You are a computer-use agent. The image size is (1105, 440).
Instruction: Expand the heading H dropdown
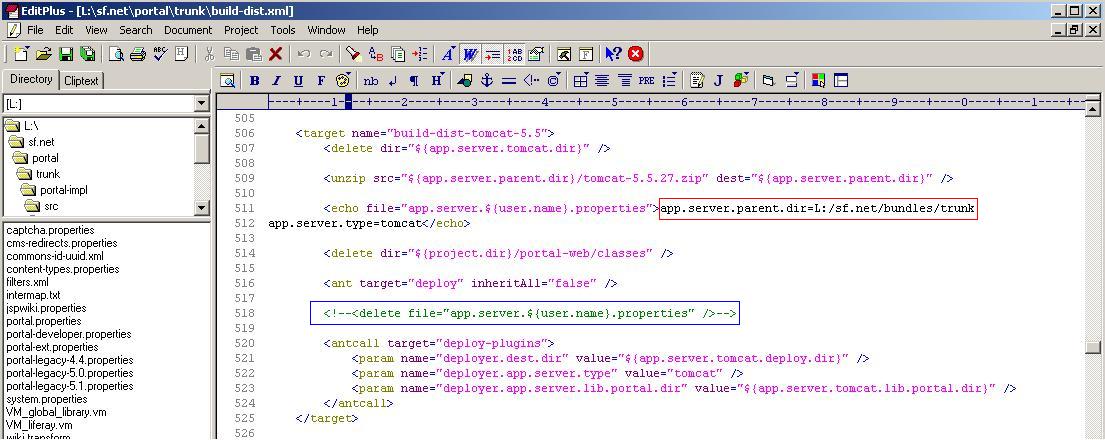[x=438, y=80]
